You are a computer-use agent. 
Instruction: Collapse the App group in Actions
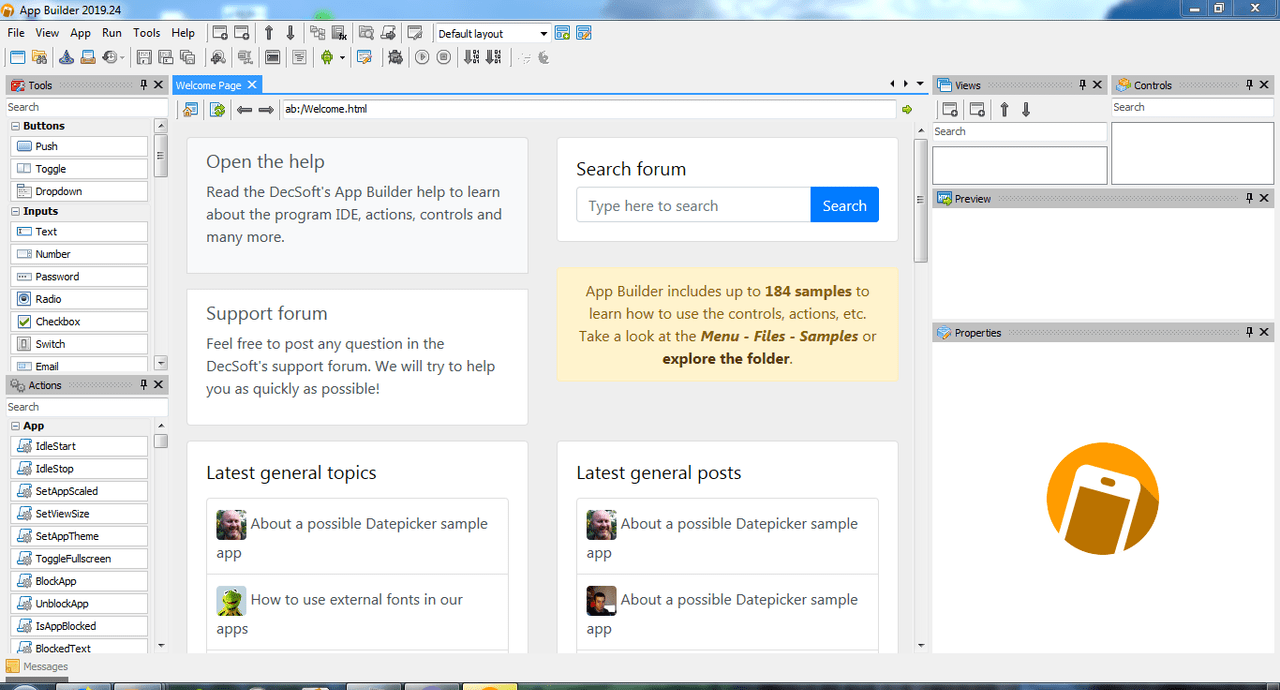pos(15,426)
